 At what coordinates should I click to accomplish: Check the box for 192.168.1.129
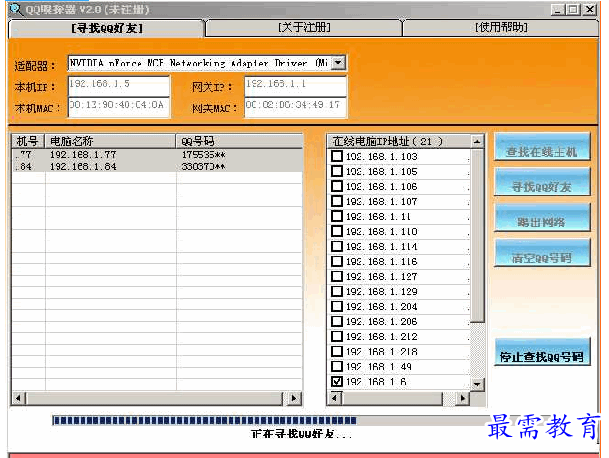pyautogui.click(x=337, y=291)
